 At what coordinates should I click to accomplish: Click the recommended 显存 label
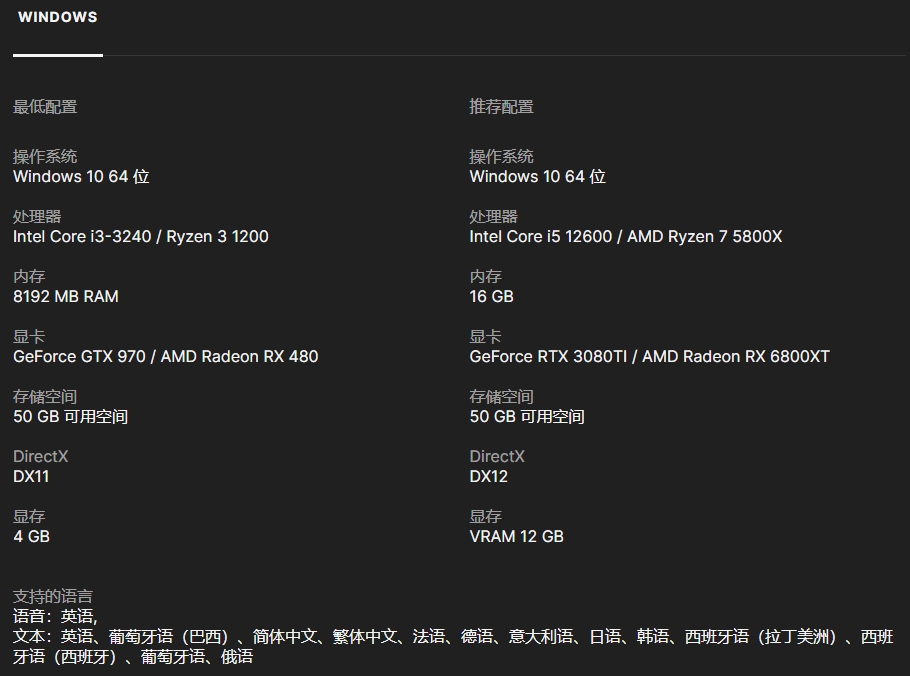click(485, 516)
